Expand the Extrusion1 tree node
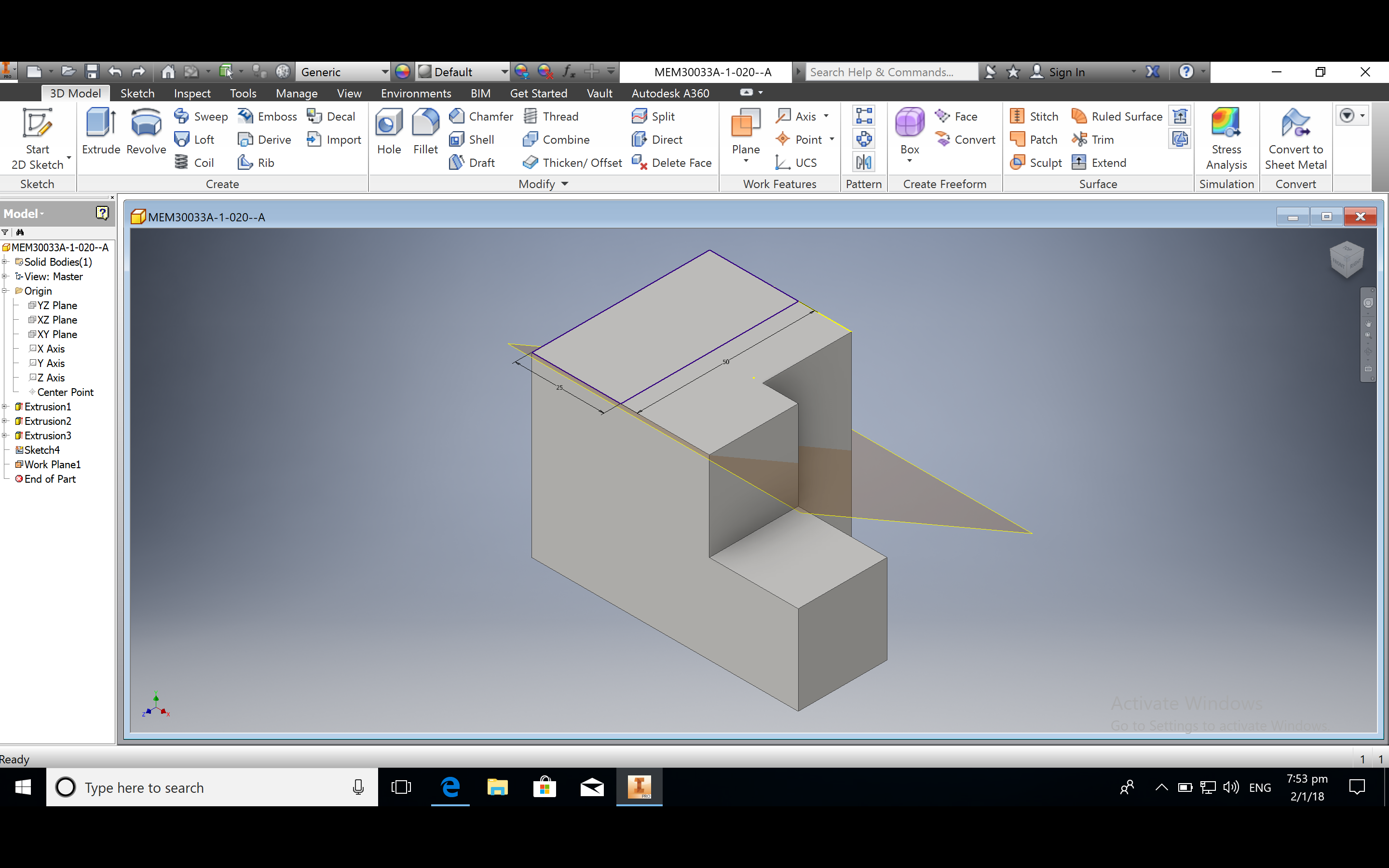 5,407
